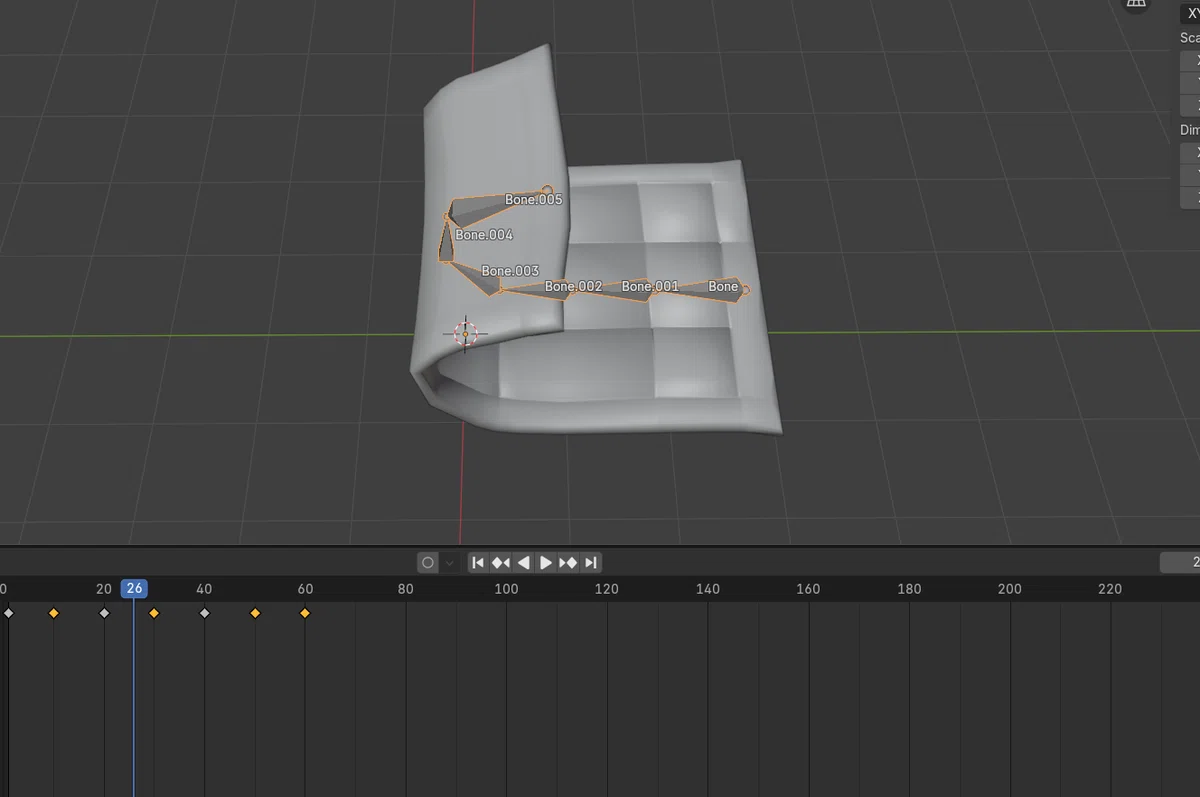1200x797 pixels.
Task: Open the auto keyframing options dropdown
Action: pos(449,563)
